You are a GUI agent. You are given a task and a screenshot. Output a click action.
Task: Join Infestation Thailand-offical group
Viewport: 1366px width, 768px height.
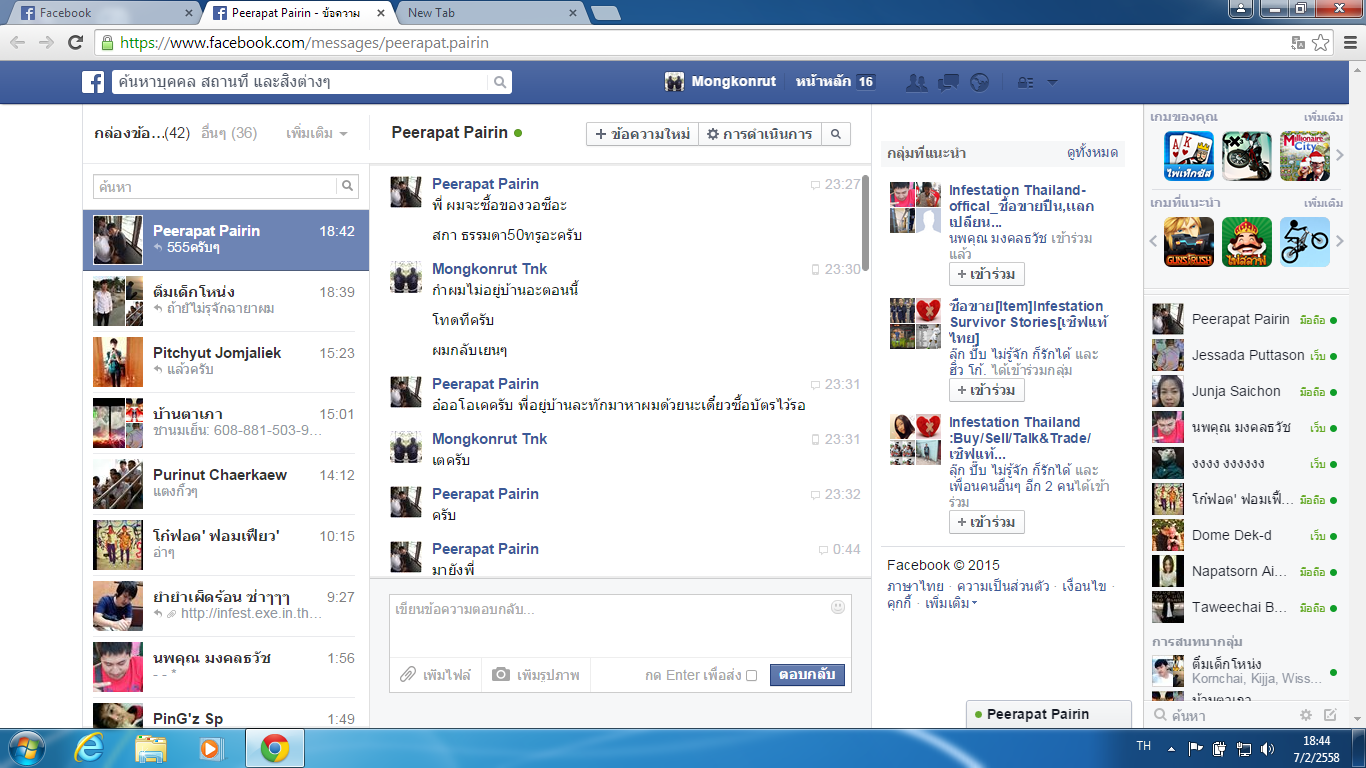coord(986,274)
